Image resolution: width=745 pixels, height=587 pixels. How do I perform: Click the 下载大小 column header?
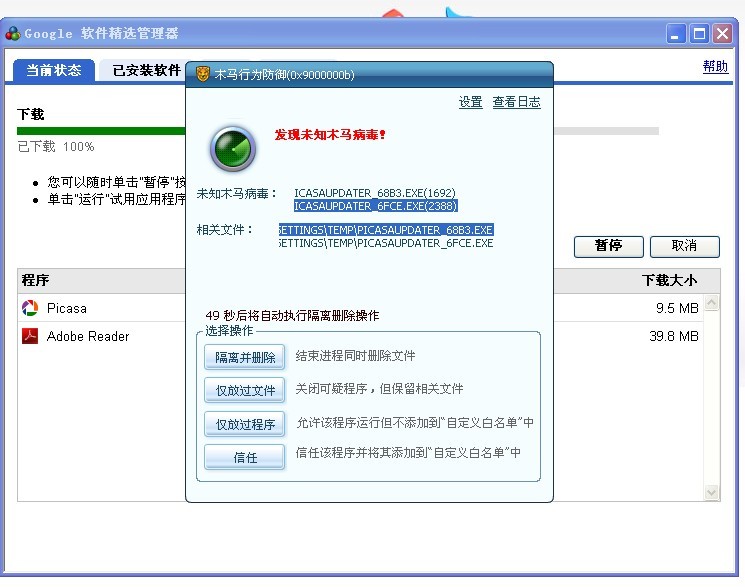(669, 280)
